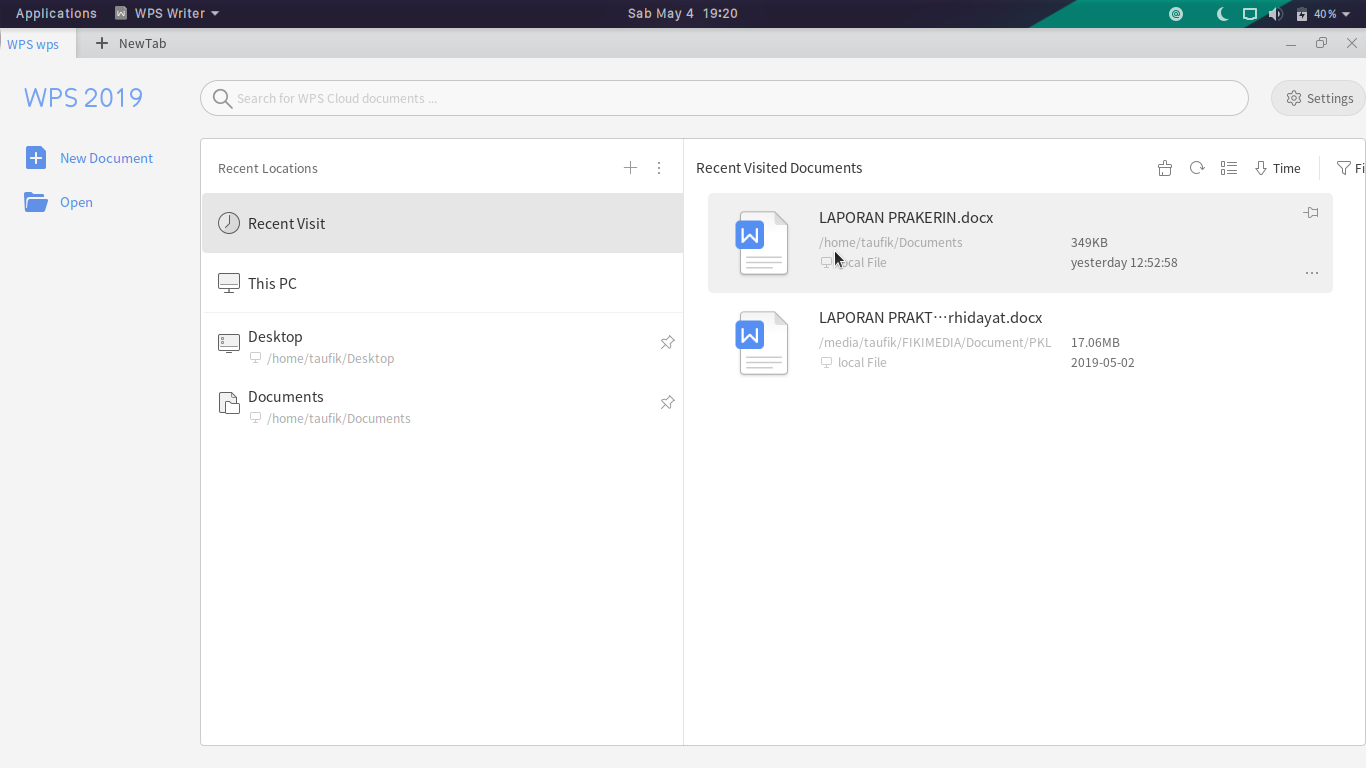Open a NewTab with the plus tab
The height and width of the screenshot is (768, 1366).
point(130,44)
